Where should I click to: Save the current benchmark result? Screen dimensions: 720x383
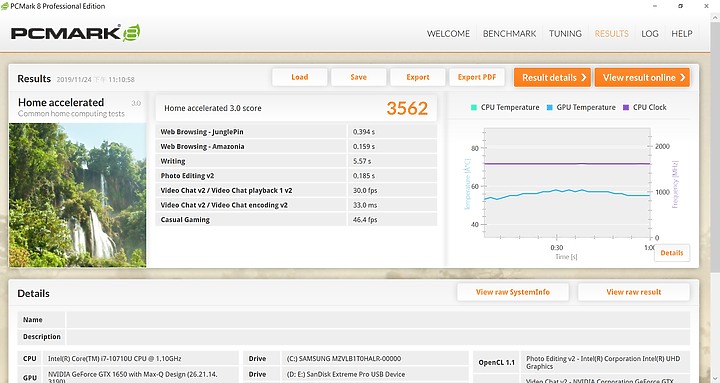(x=359, y=77)
